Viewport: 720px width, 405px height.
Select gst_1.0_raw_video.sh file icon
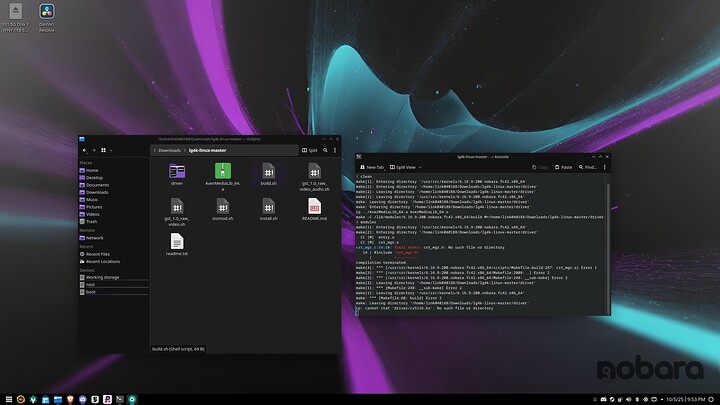click(177, 206)
